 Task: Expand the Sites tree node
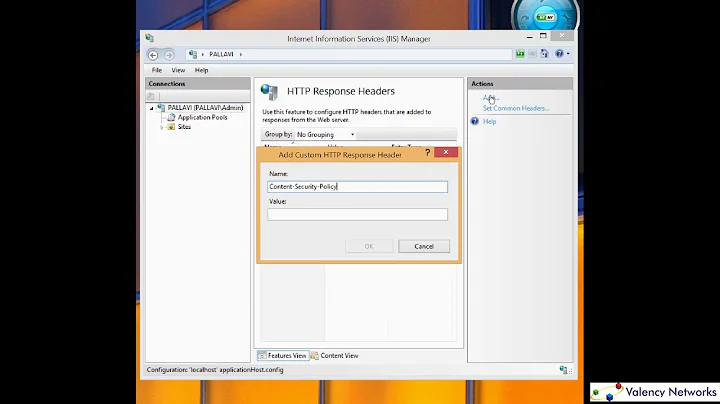(x=162, y=127)
